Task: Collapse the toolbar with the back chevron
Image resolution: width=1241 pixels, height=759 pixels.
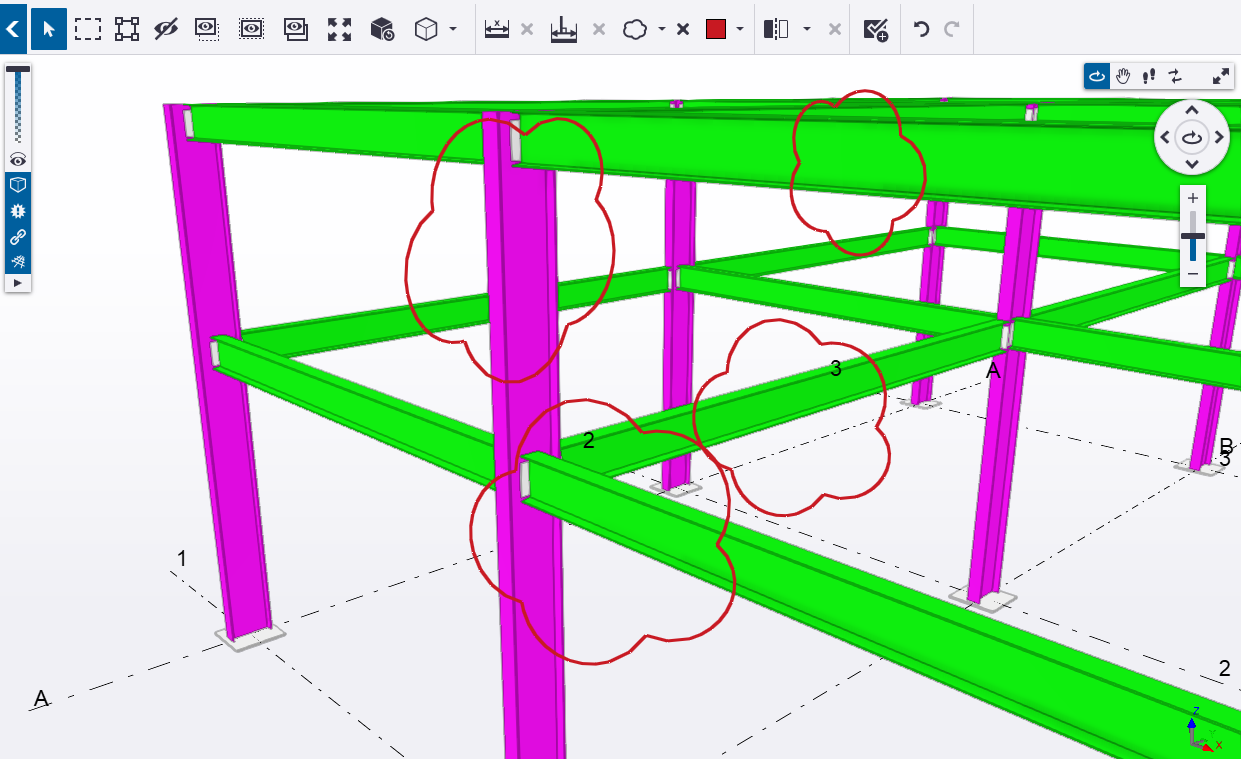Action: (x=13, y=29)
